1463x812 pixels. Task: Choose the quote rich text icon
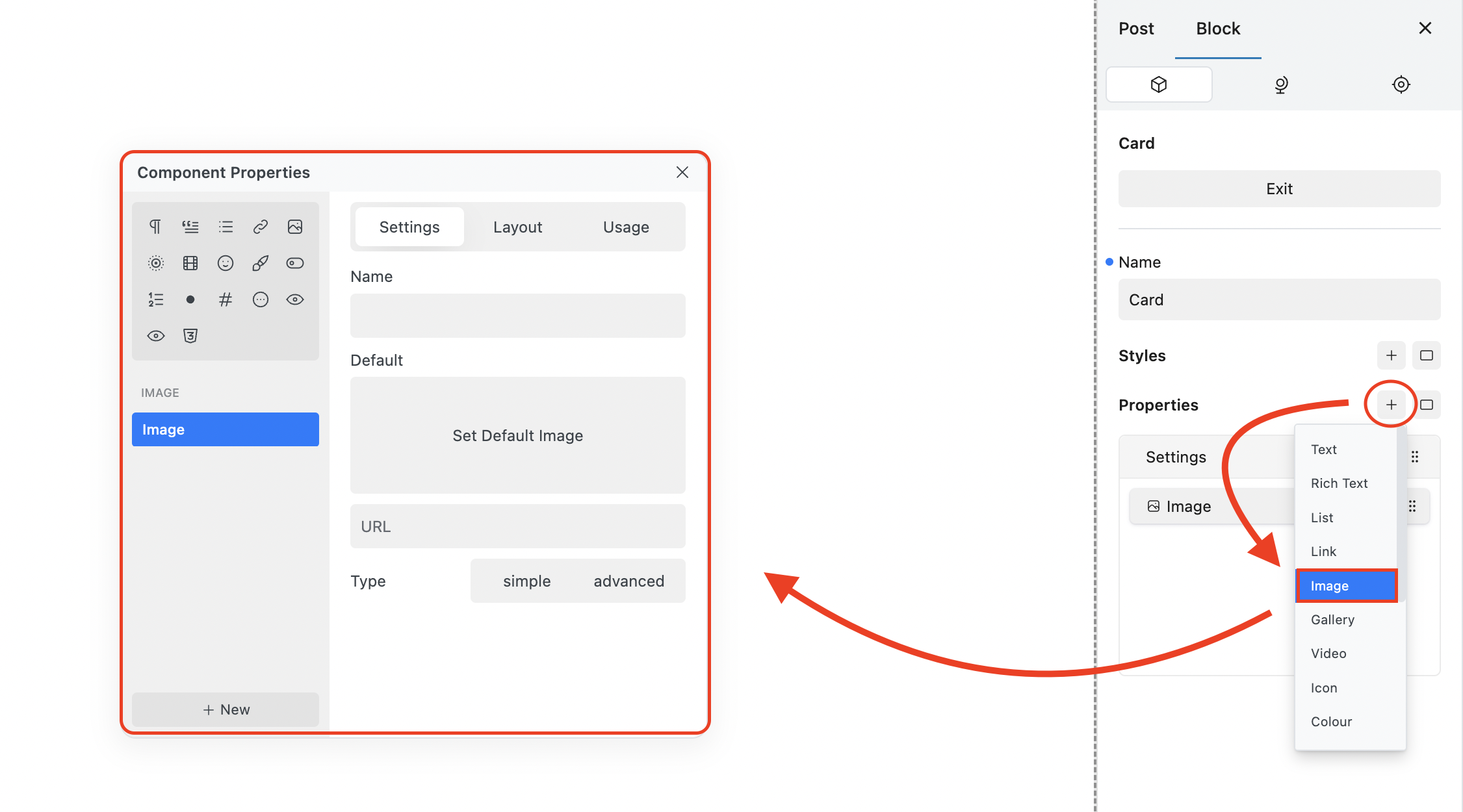pos(190,227)
